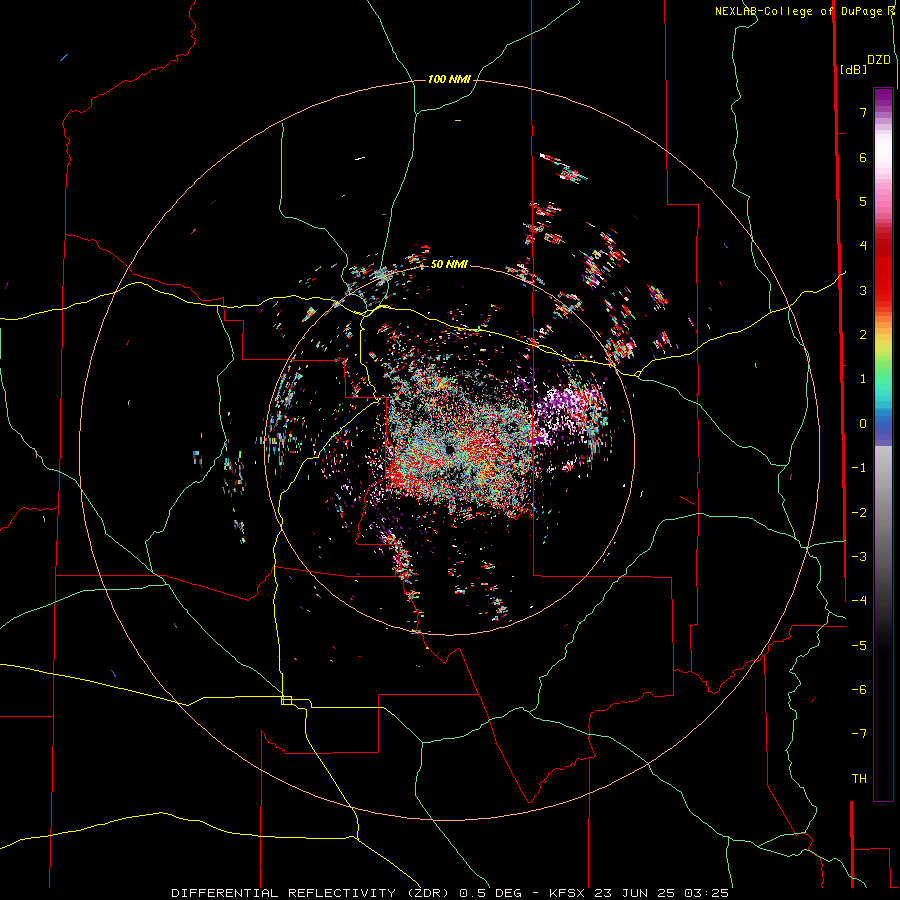Click the 6 dB value on the scale
Screen dimensions: 900x900
[863, 157]
